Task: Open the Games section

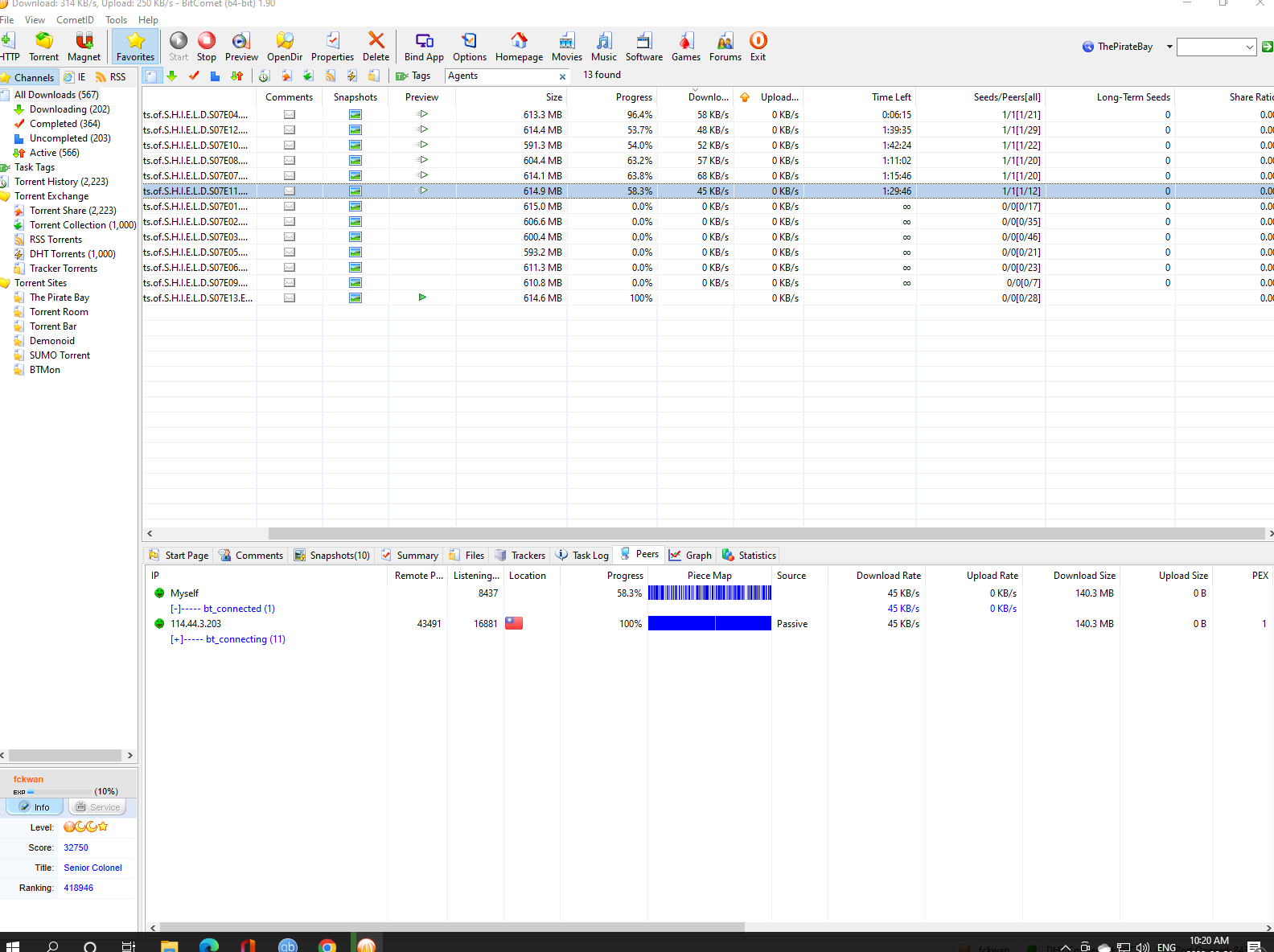Action: coord(686,47)
